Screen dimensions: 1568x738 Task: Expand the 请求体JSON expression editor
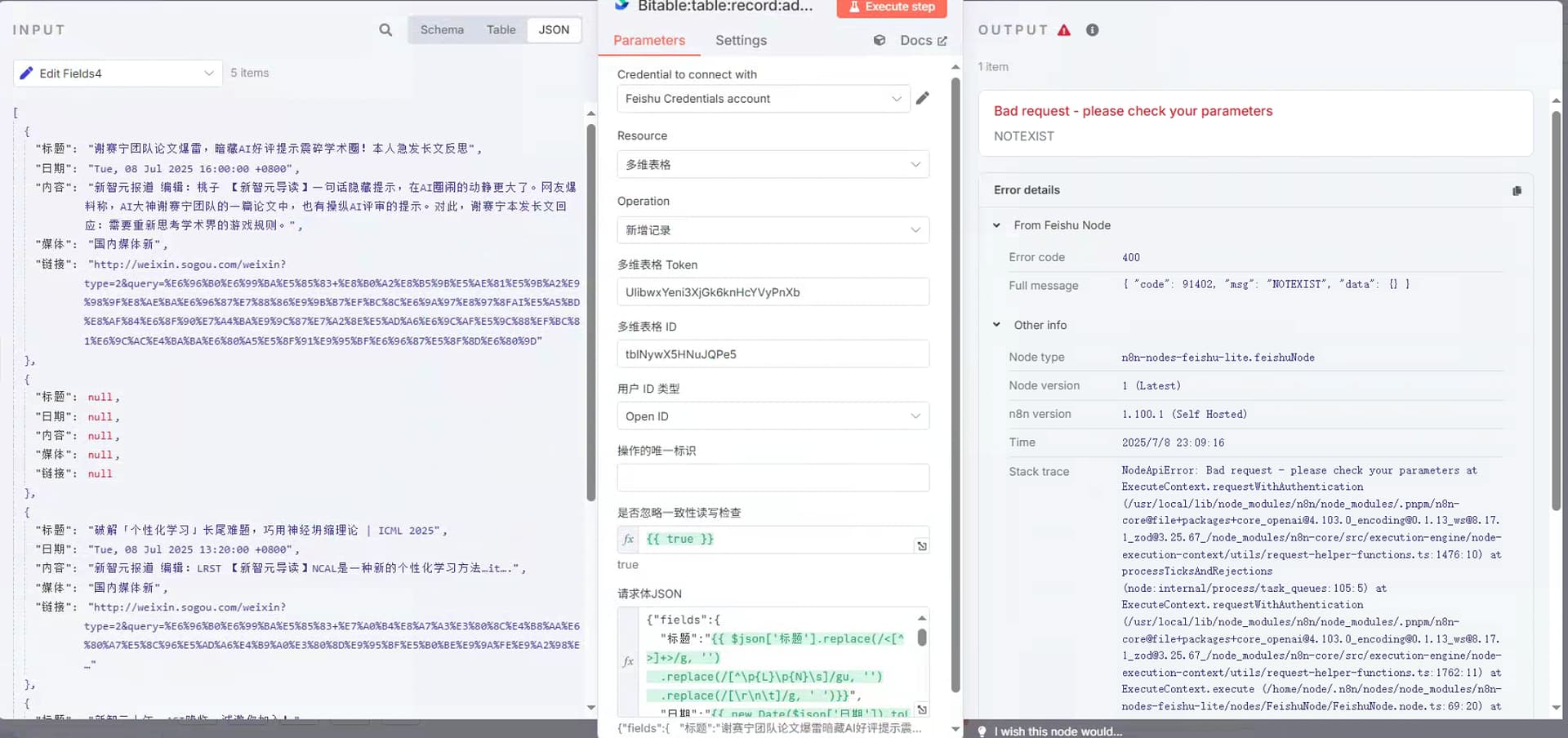pos(922,709)
